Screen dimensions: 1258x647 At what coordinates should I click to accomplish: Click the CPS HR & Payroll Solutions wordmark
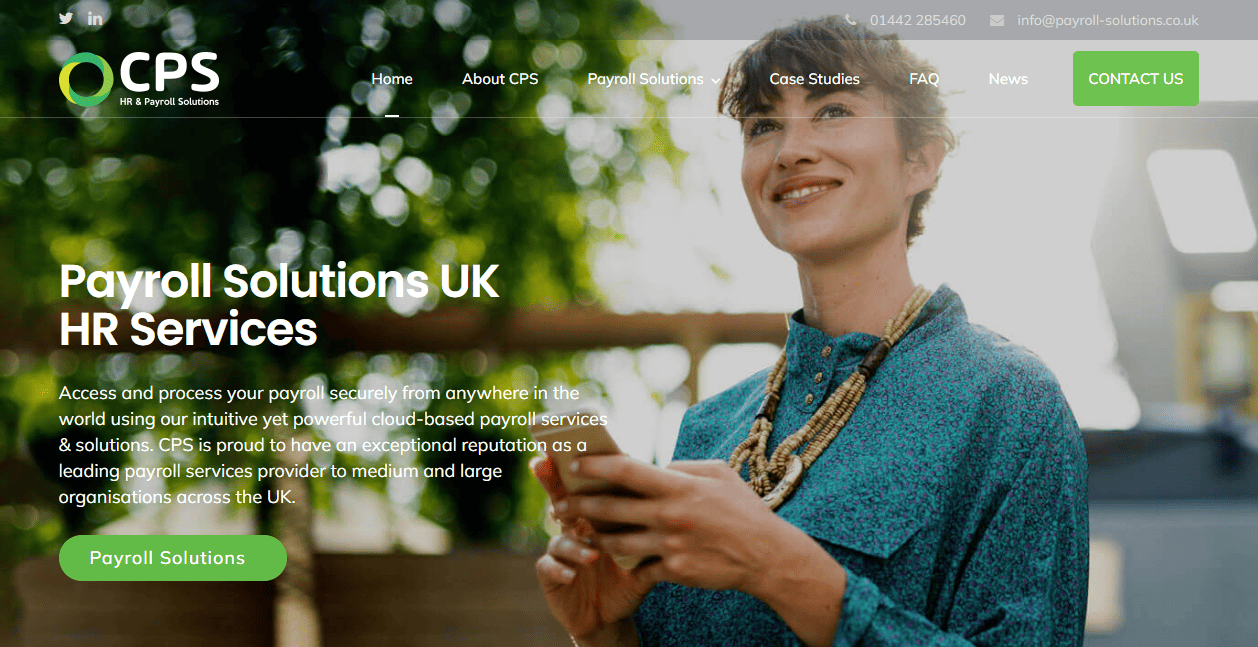(x=169, y=79)
